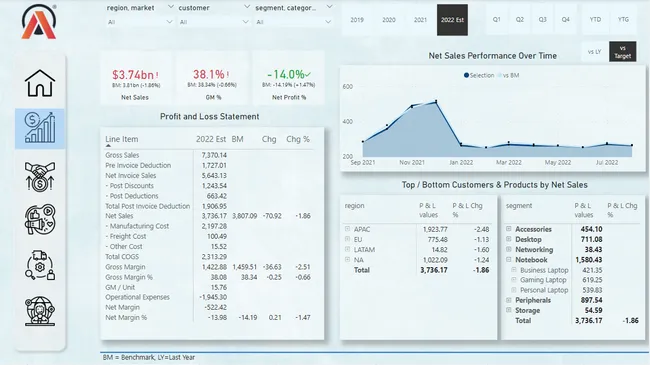The image size is (650, 365).
Task: Open the segment, category All dropdown
Action: 293,22
